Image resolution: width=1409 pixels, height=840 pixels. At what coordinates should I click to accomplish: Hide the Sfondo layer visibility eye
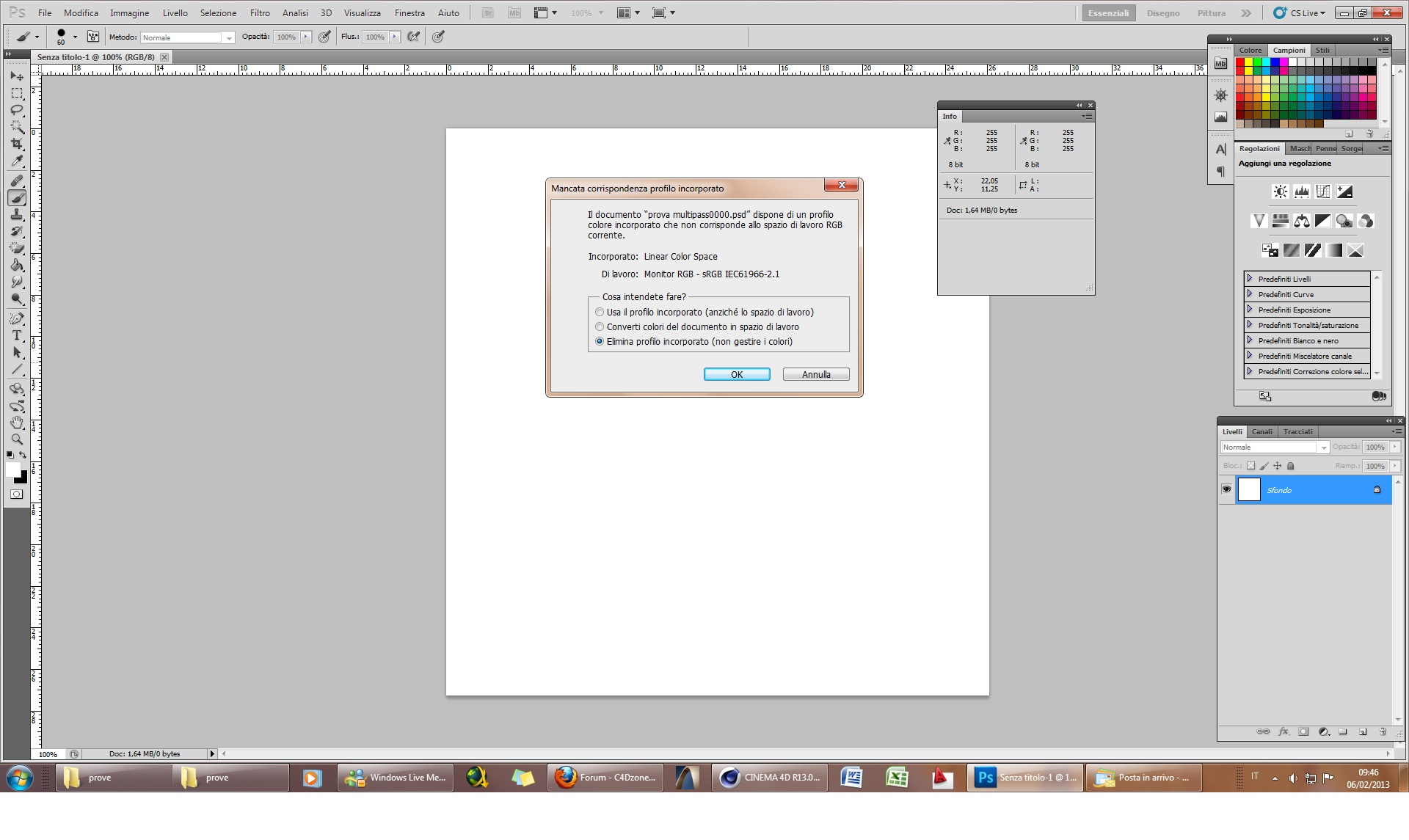point(1226,489)
